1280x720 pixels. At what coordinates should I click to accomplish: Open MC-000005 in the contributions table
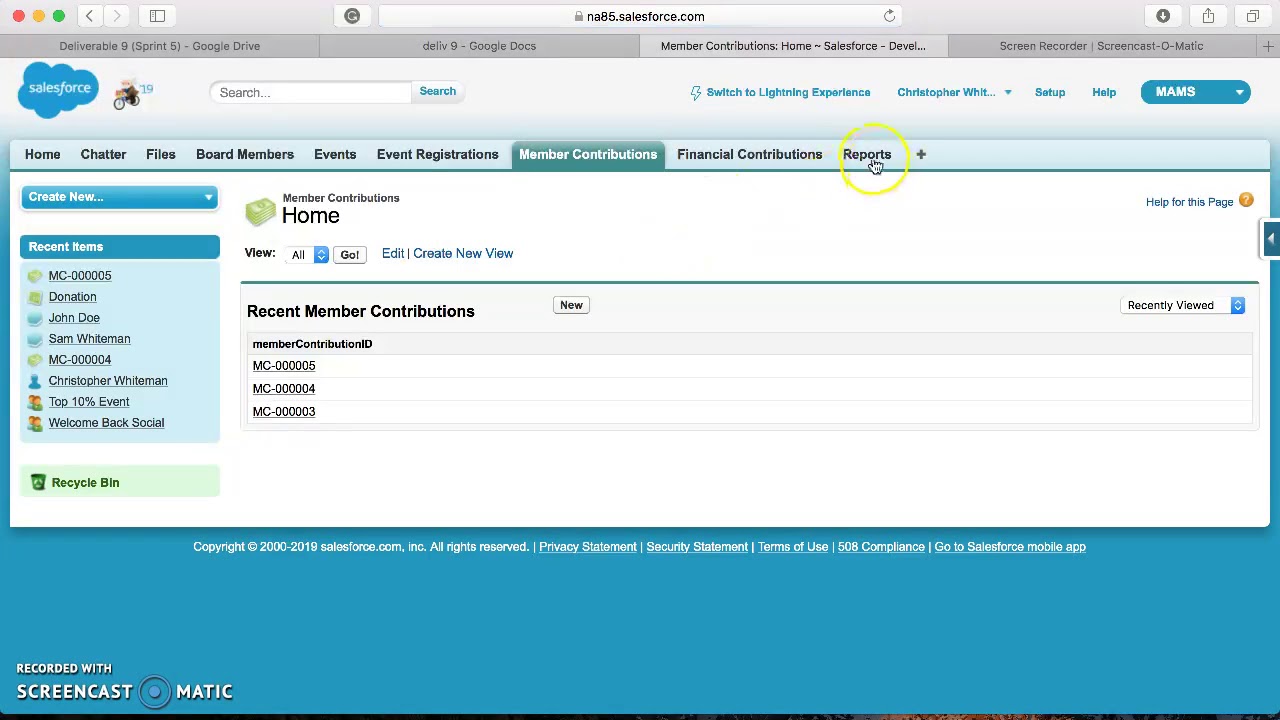tap(284, 366)
